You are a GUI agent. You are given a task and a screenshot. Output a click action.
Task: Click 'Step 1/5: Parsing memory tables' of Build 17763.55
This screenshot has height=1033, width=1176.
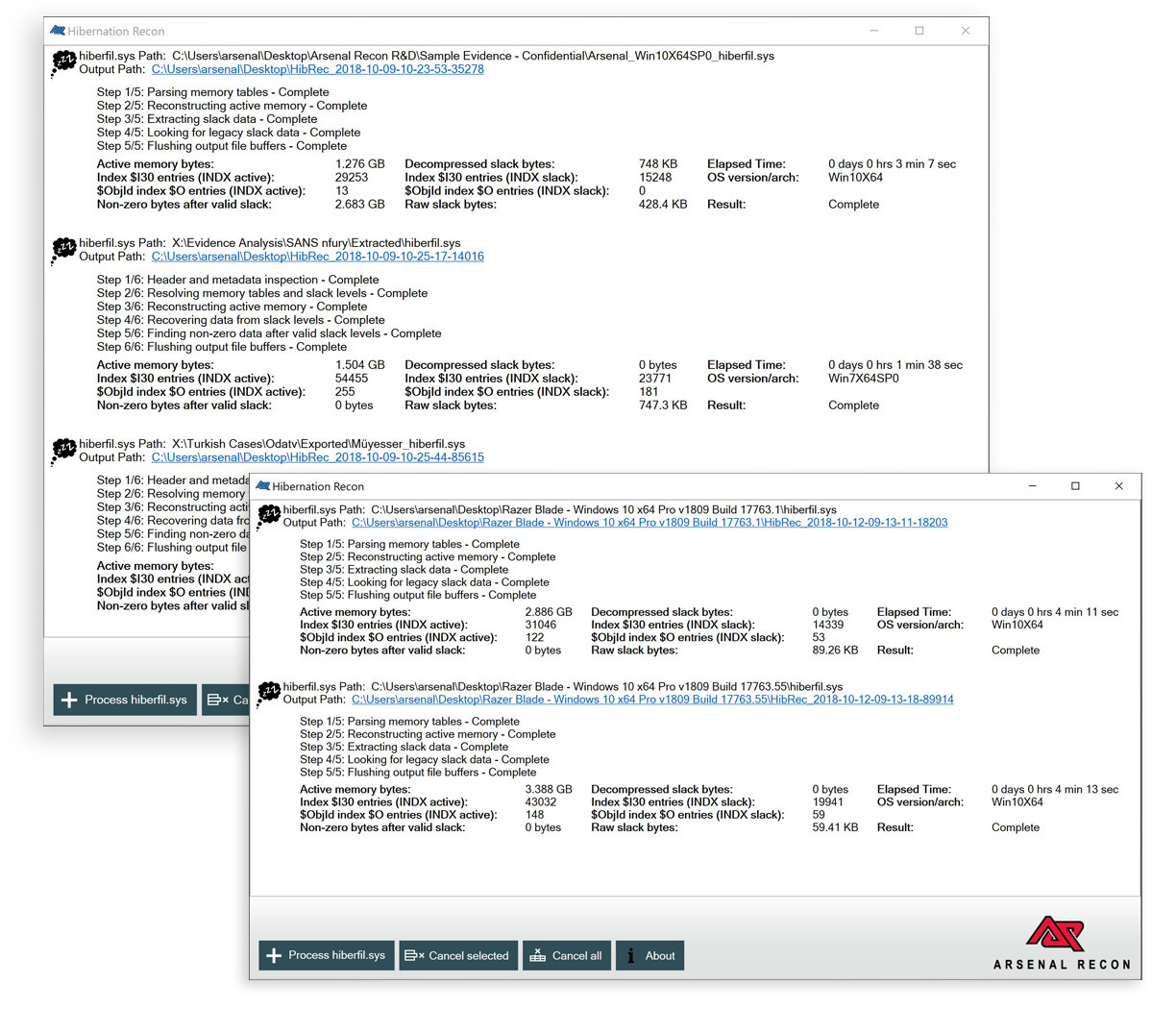coord(409,722)
